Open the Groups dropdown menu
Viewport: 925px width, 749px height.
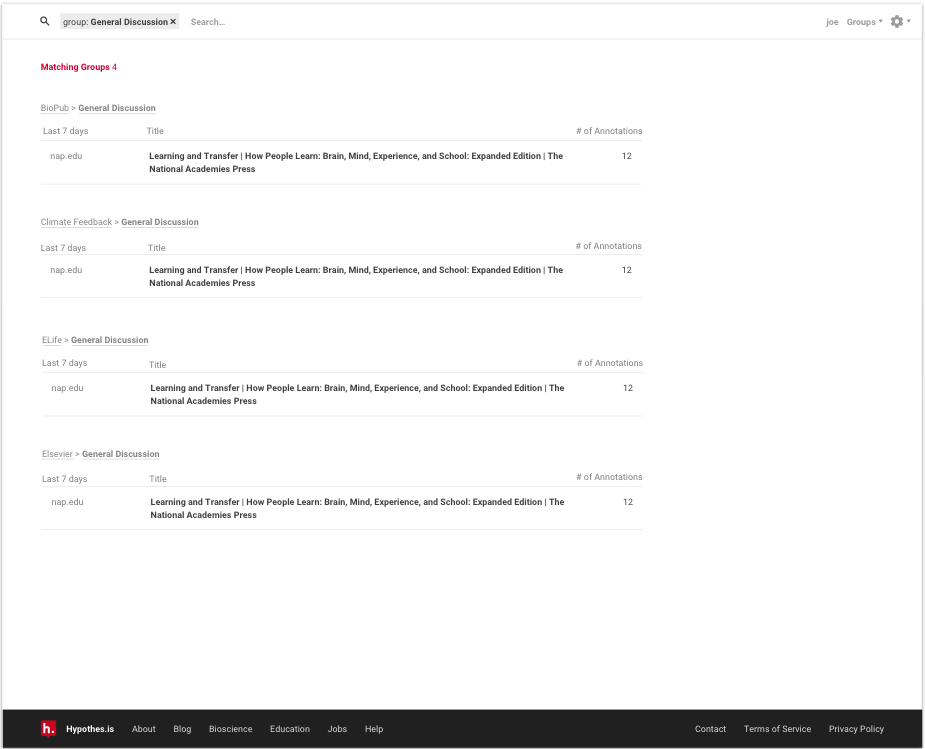pyautogui.click(x=864, y=22)
